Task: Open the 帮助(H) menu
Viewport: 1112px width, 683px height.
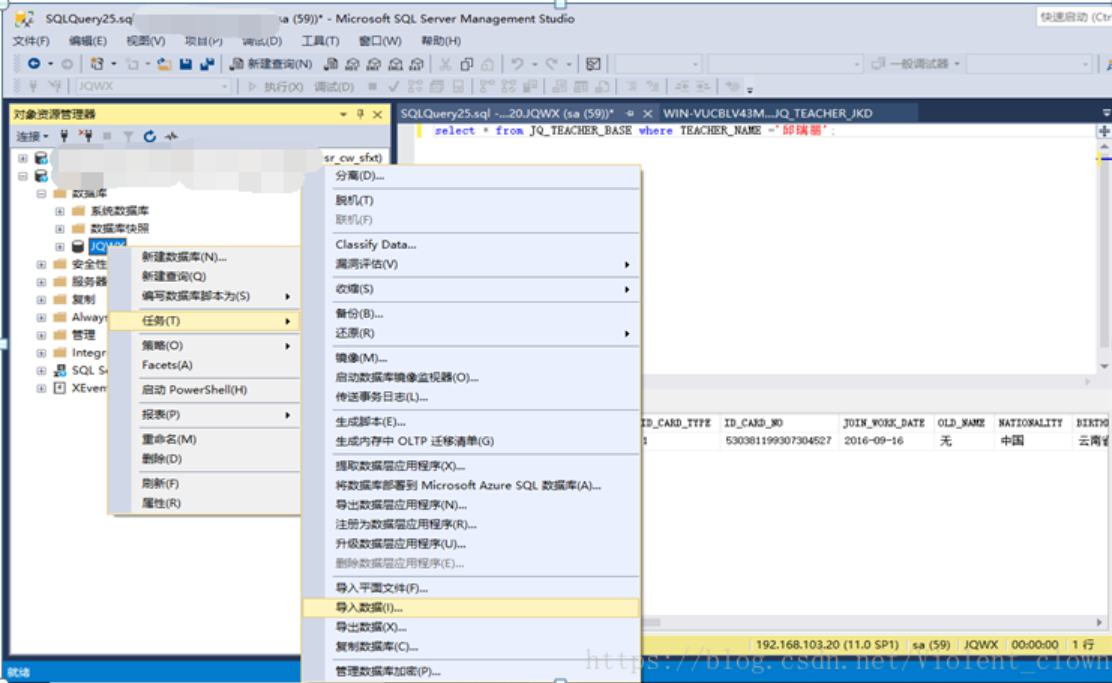Action: [440, 41]
